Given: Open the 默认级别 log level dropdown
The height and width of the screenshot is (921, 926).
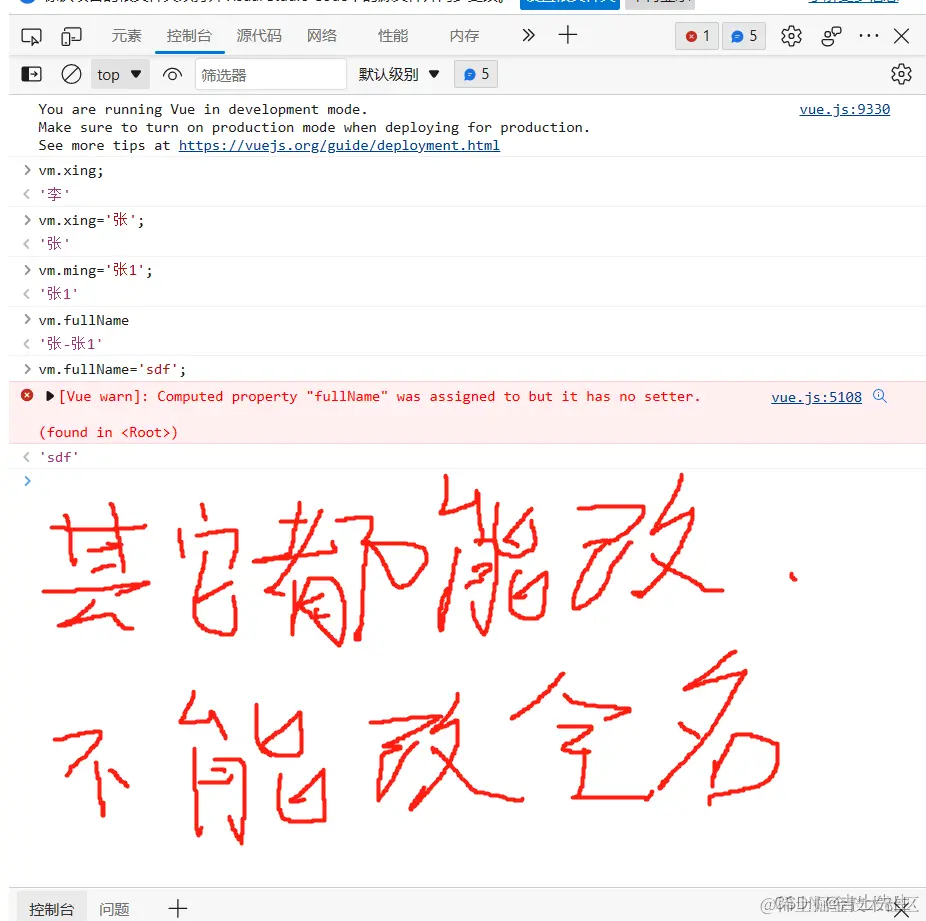Looking at the screenshot, I should tap(398, 73).
